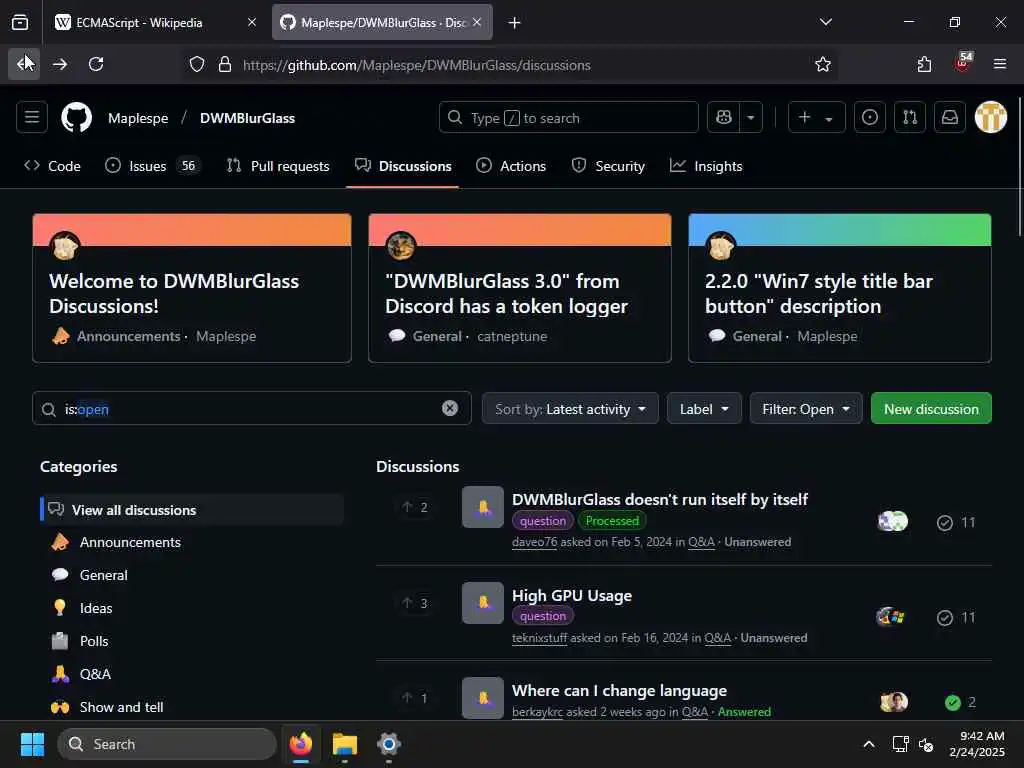Open Filter: Open dropdown

click(x=806, y=409)
